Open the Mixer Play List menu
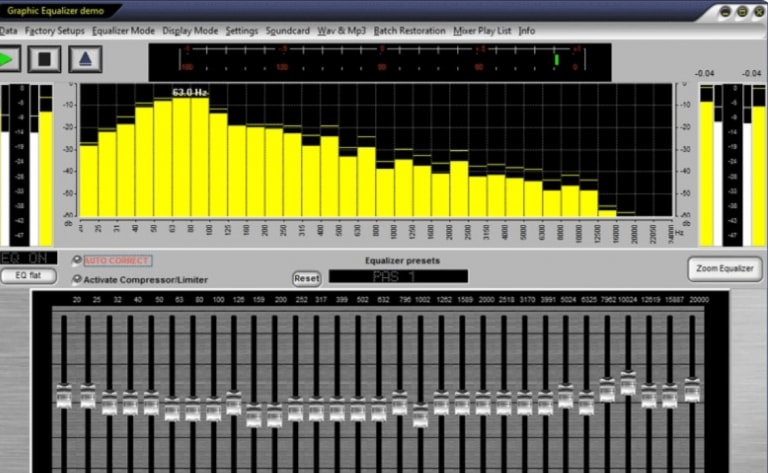 tap(482, 31)
